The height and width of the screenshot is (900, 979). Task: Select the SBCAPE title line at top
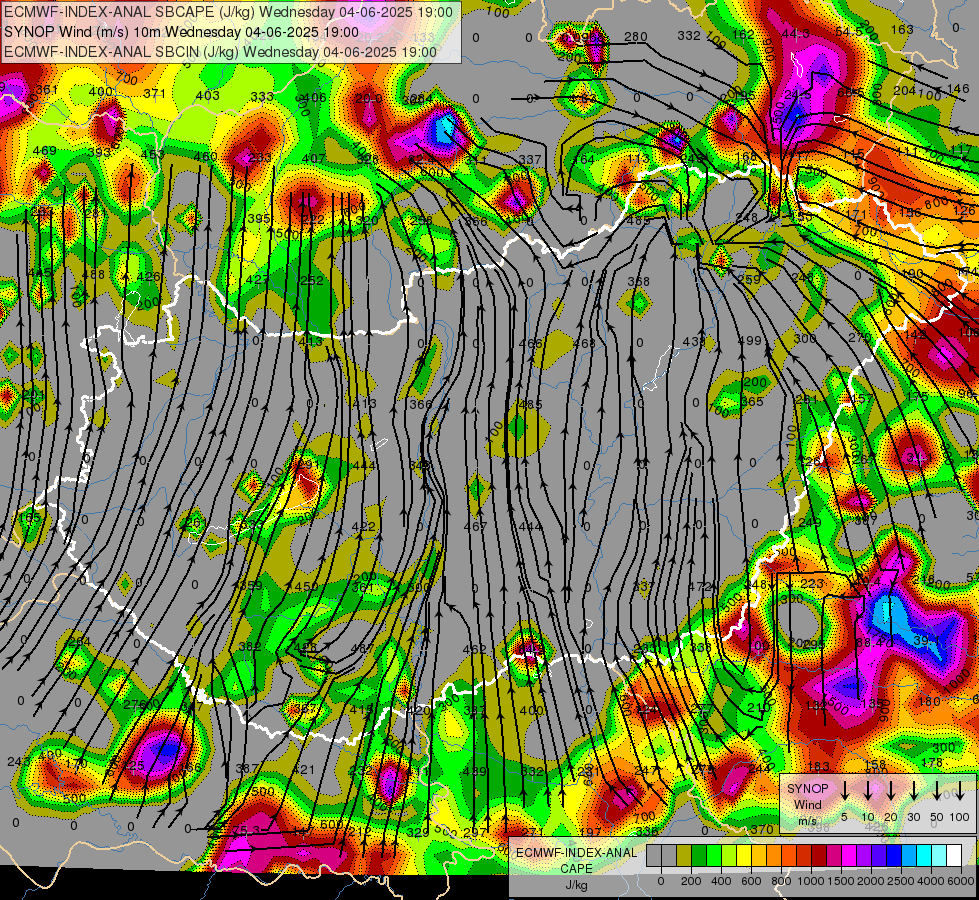pyautogui.click(x=229, y=12)
